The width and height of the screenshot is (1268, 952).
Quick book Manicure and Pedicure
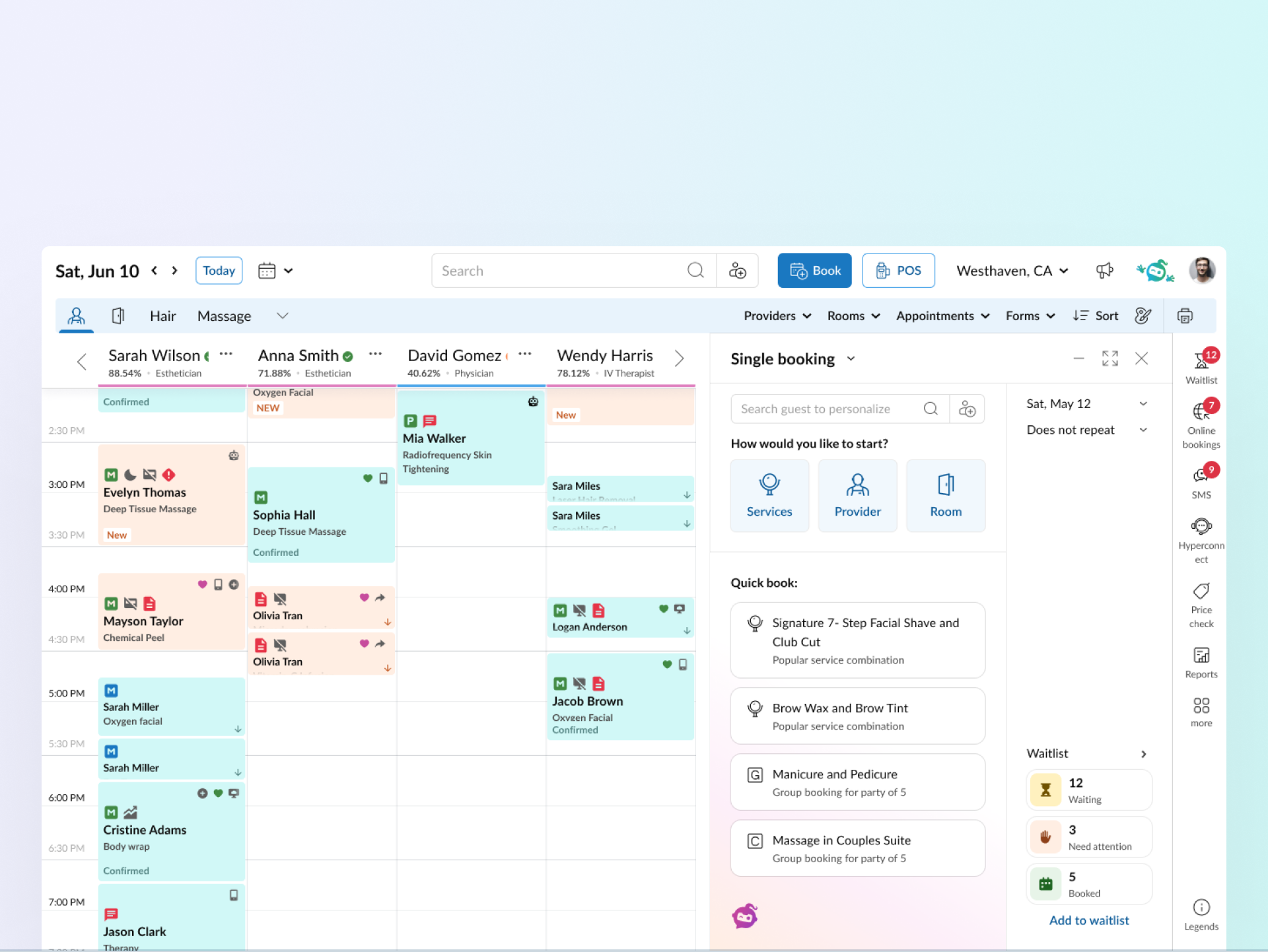click(x=857, y=782)
